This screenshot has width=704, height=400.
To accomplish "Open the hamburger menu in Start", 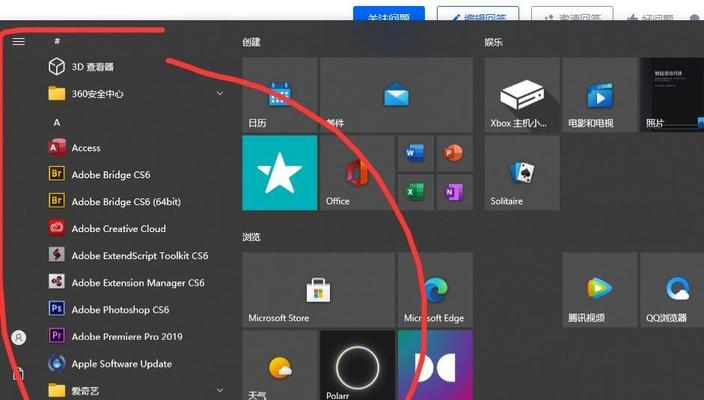I will tap(18, 42).
